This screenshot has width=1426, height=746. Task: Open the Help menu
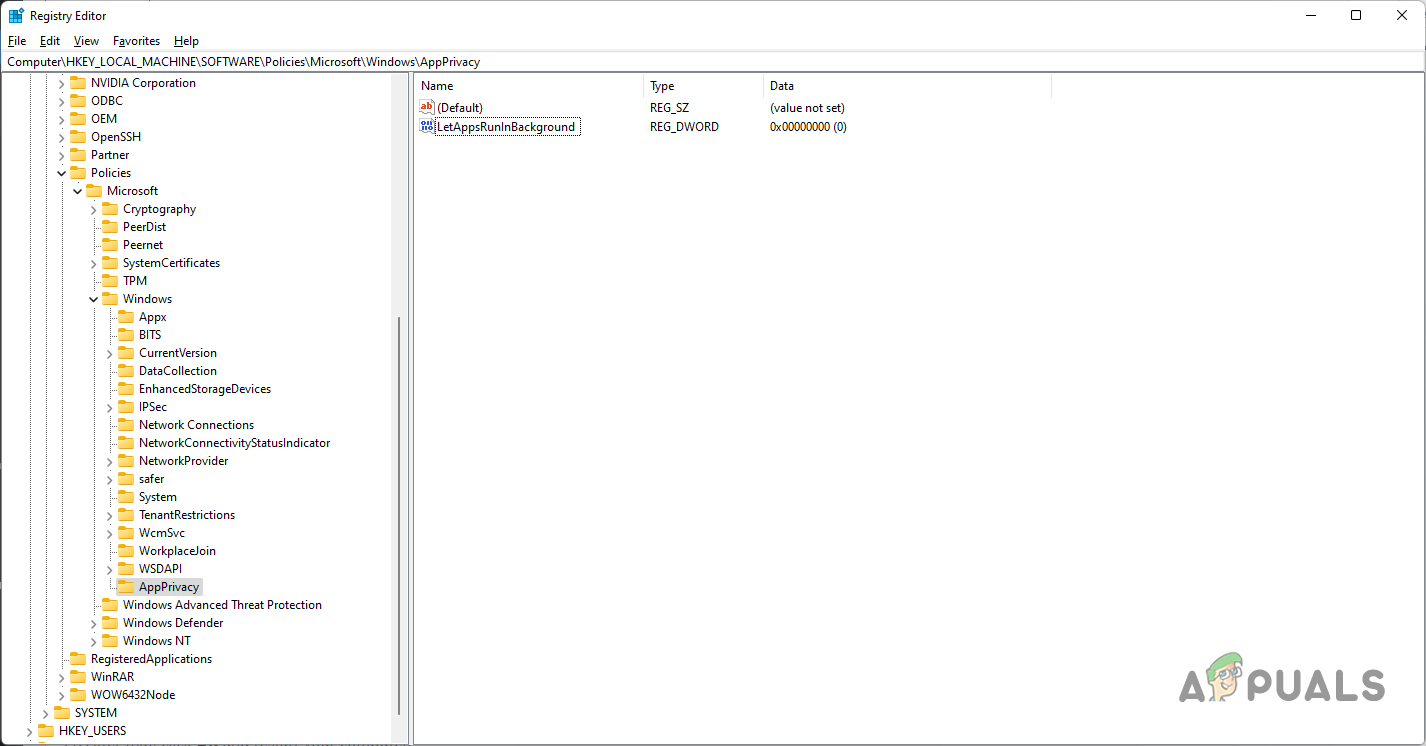(186, 41)
